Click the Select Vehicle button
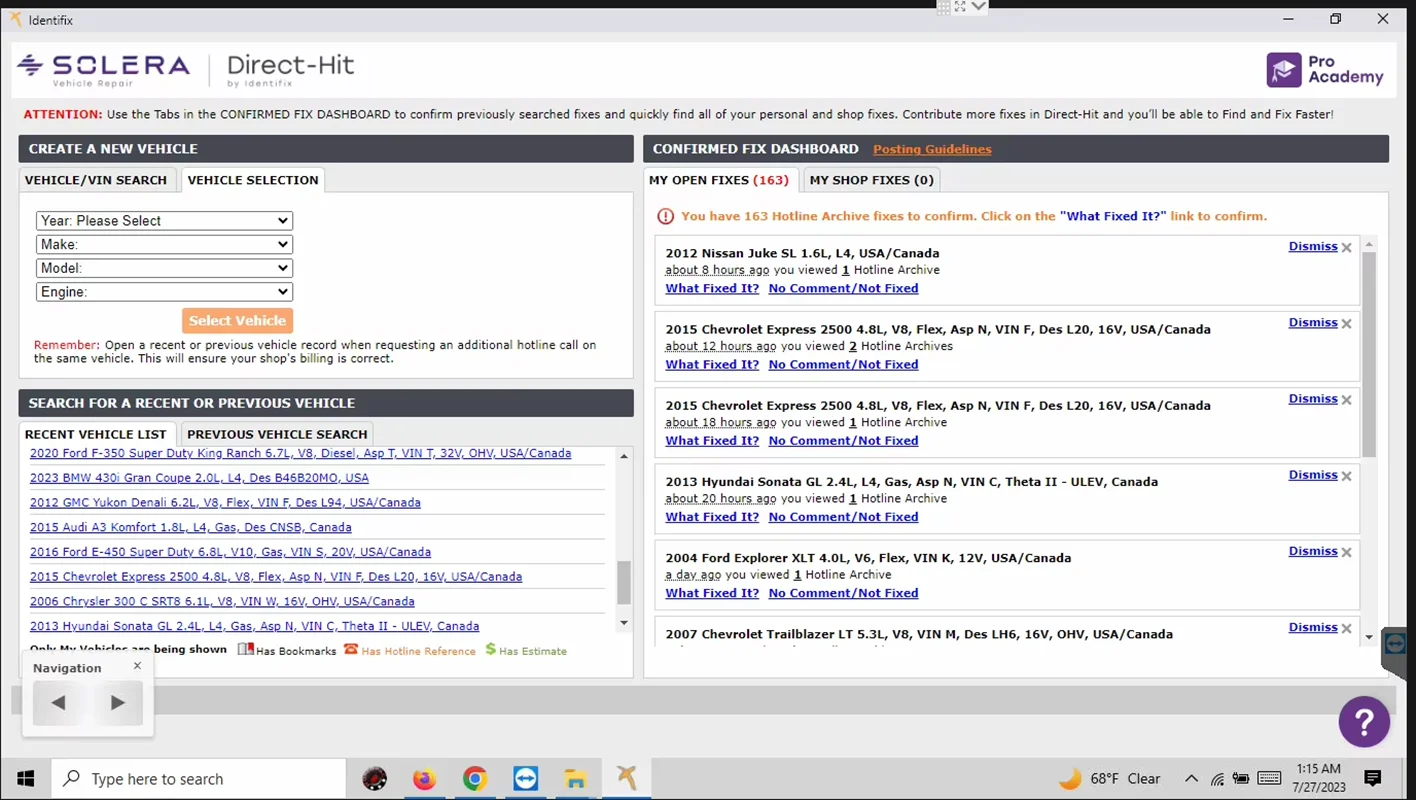The image size is (1416, 800). [x=238, y=321]
